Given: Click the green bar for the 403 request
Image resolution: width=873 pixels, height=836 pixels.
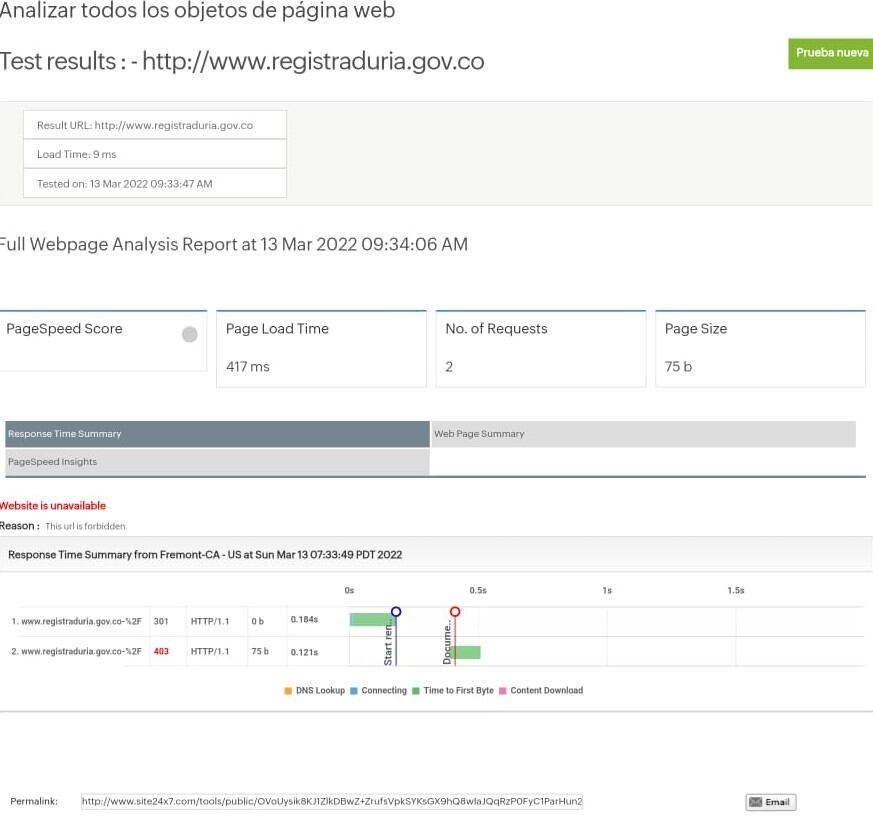Looking at the screenshot, I should (466, 652).
